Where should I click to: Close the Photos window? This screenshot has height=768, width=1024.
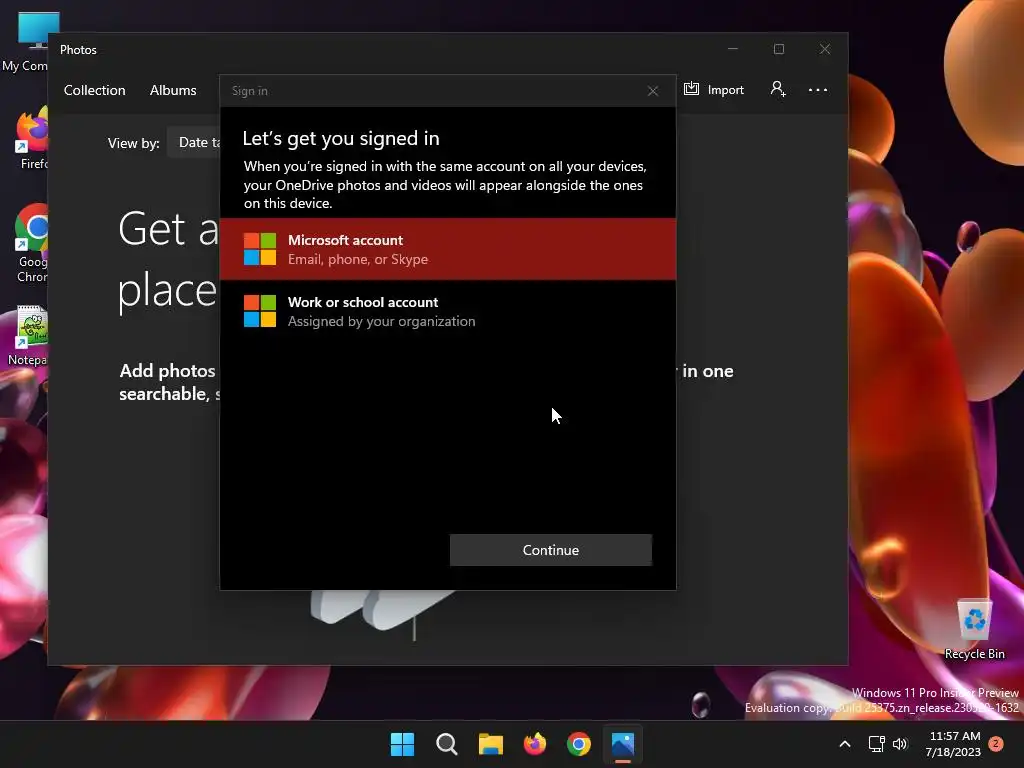[825, 49]
